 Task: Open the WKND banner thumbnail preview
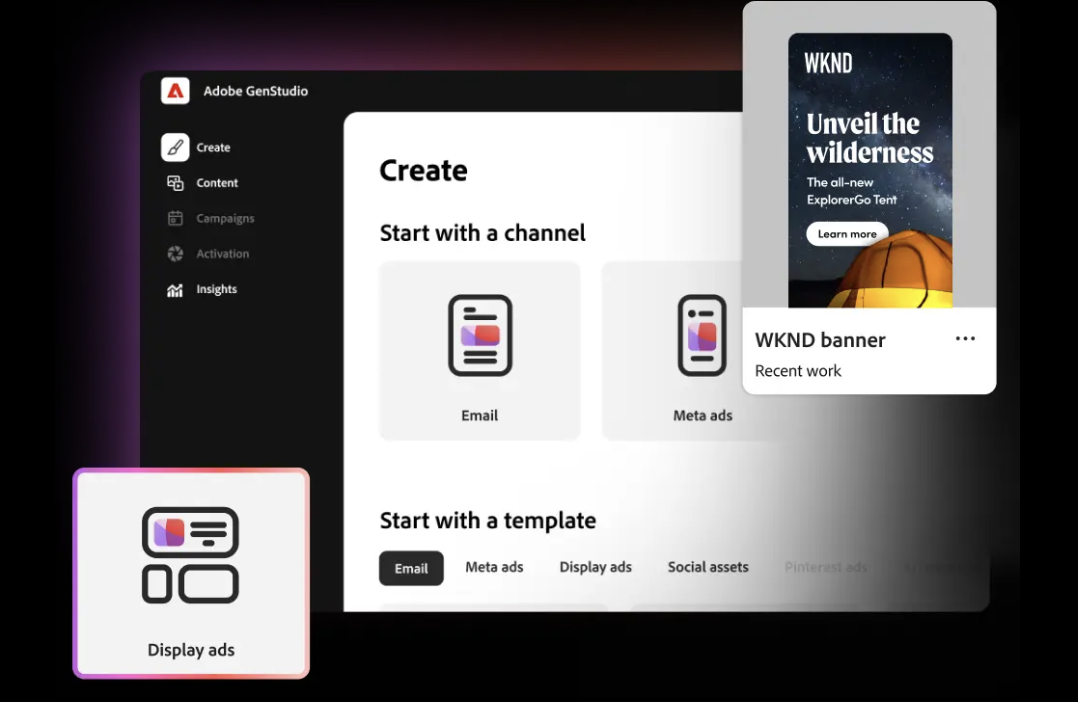pos(870,170)
